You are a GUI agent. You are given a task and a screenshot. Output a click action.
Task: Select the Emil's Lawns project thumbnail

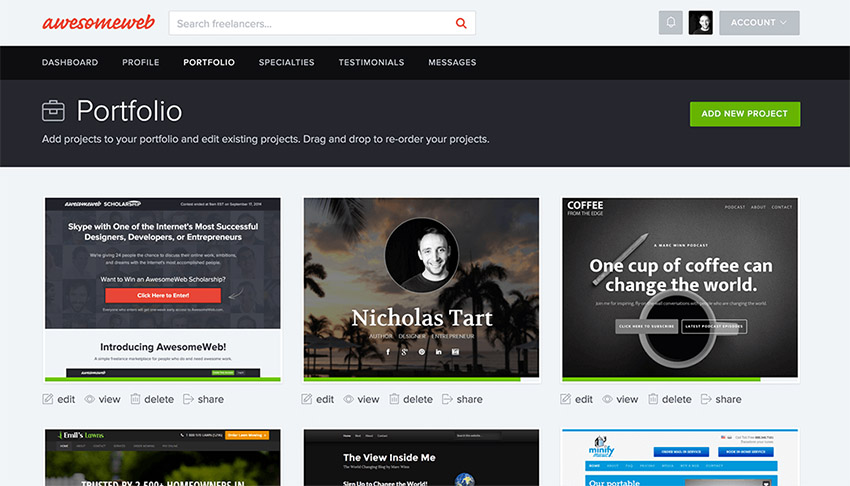click(163, 457)
